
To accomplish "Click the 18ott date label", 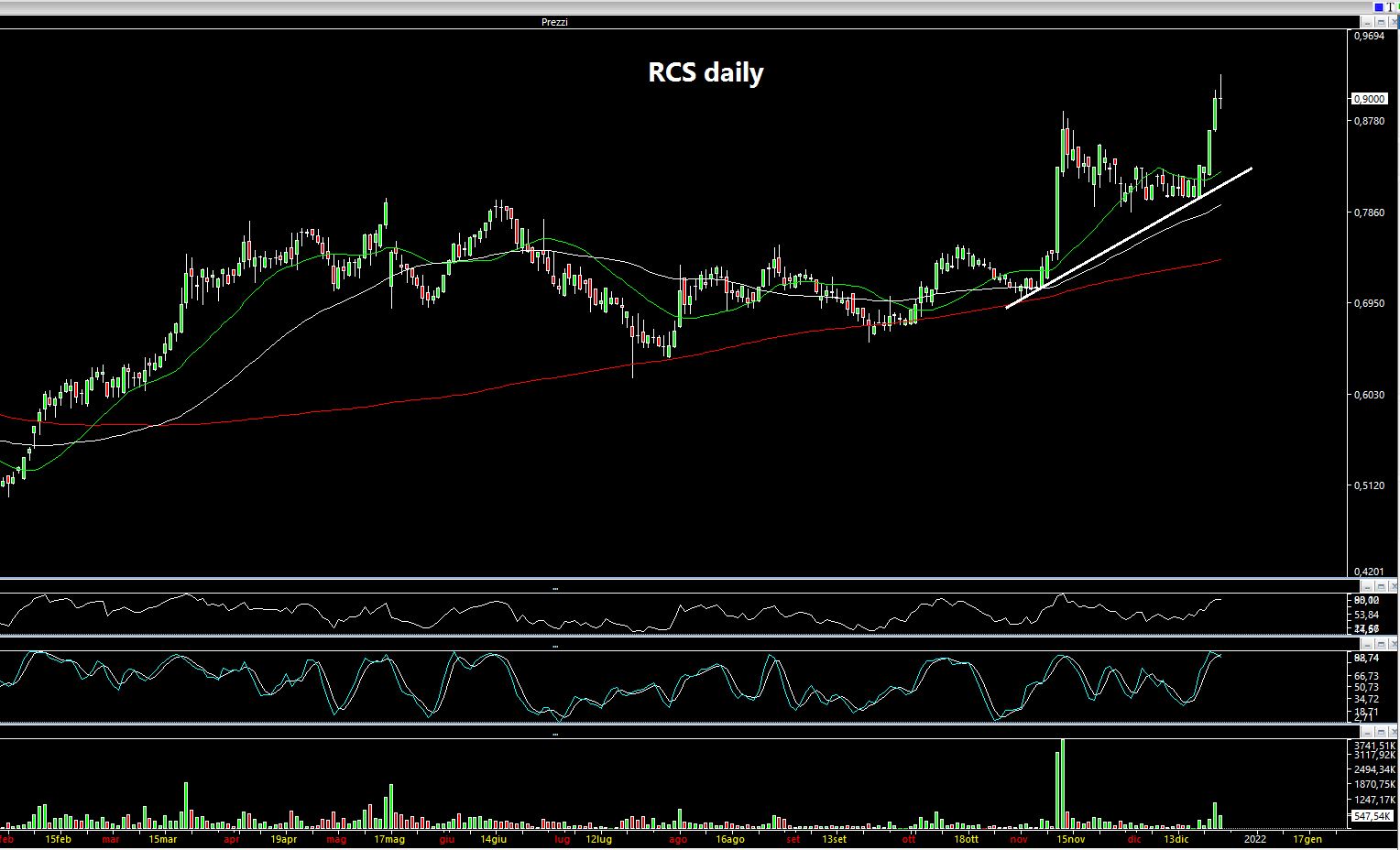I will (967, 839).
